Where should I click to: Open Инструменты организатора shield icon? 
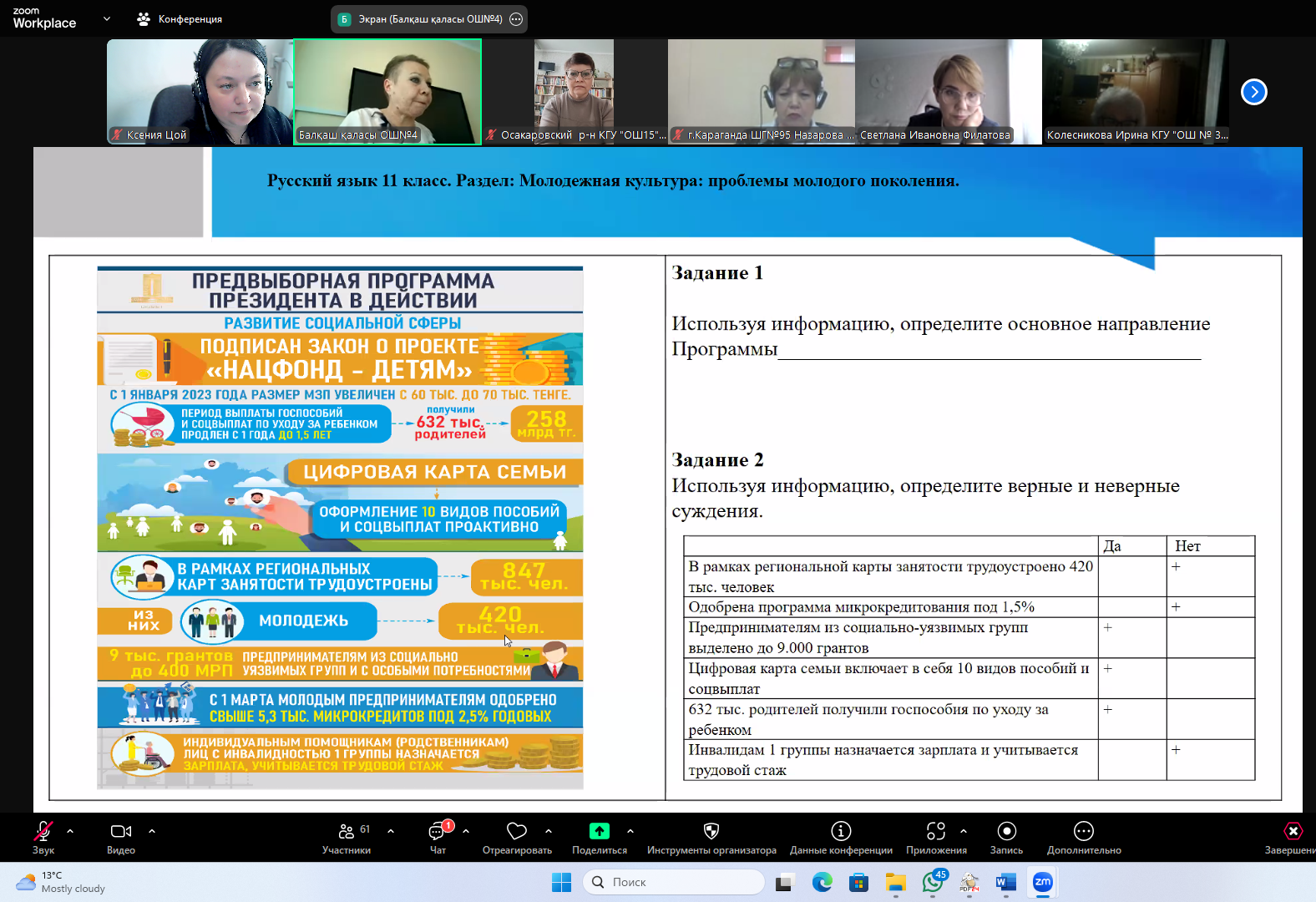pos(711,837)
